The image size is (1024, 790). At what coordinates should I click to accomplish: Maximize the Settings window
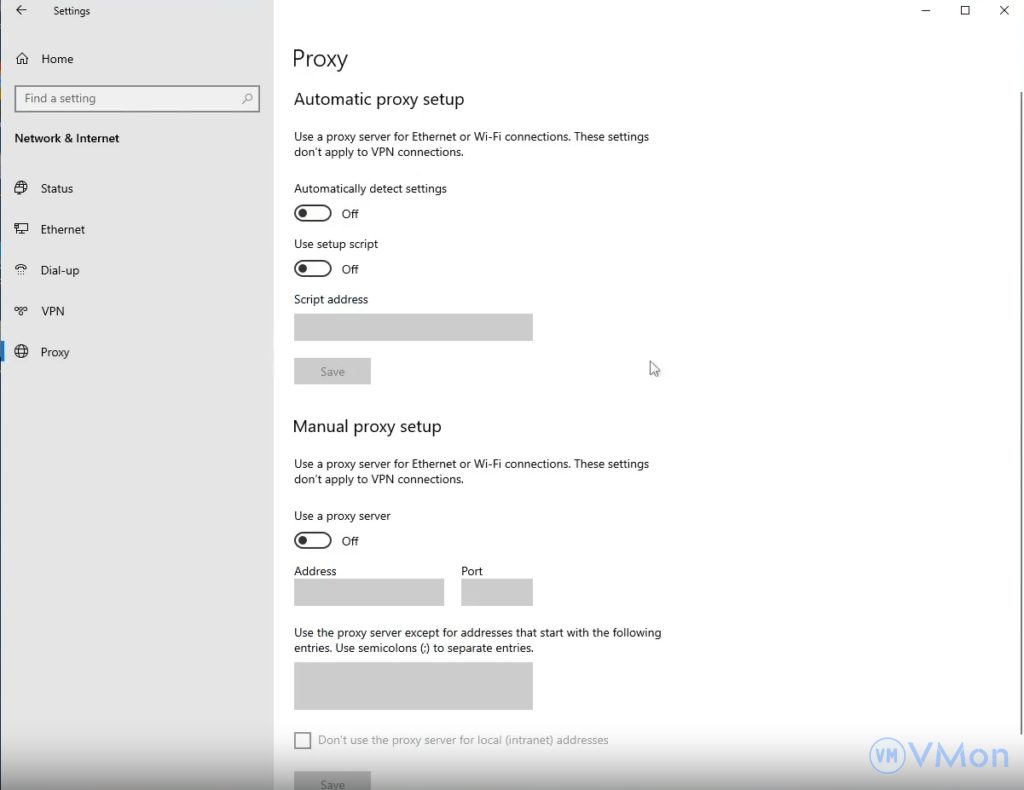point(965,11)
